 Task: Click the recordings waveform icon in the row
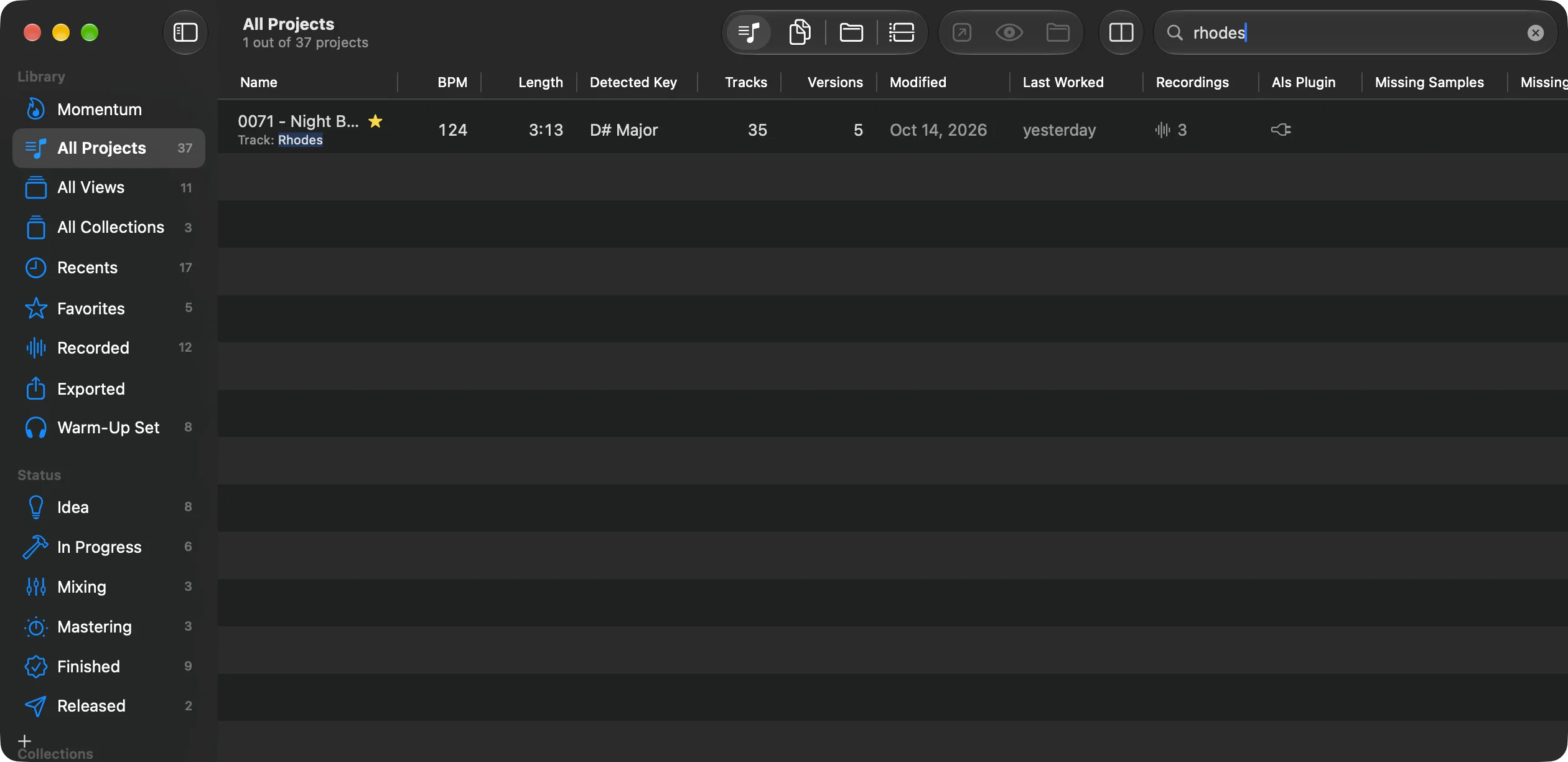(x=1162, y=129)
